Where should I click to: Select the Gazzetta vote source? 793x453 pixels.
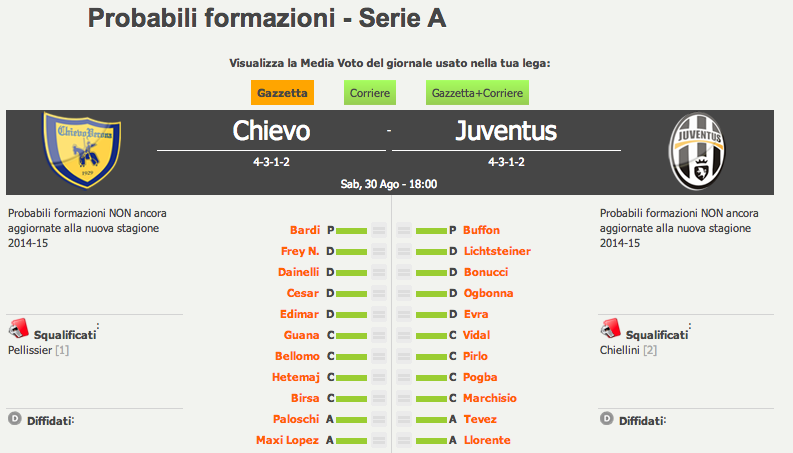coord(282,93)
